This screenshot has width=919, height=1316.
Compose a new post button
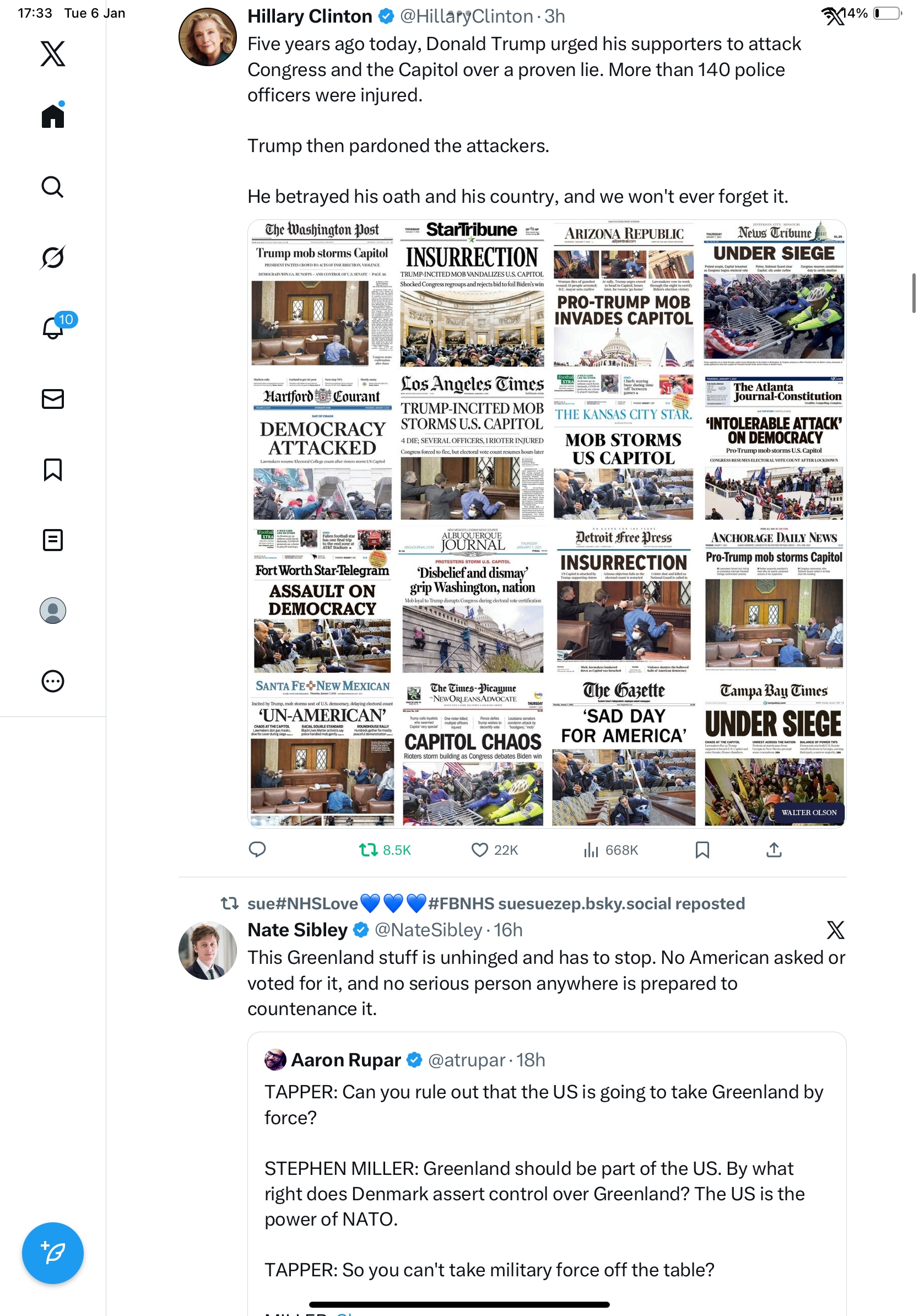(53, 1253)
